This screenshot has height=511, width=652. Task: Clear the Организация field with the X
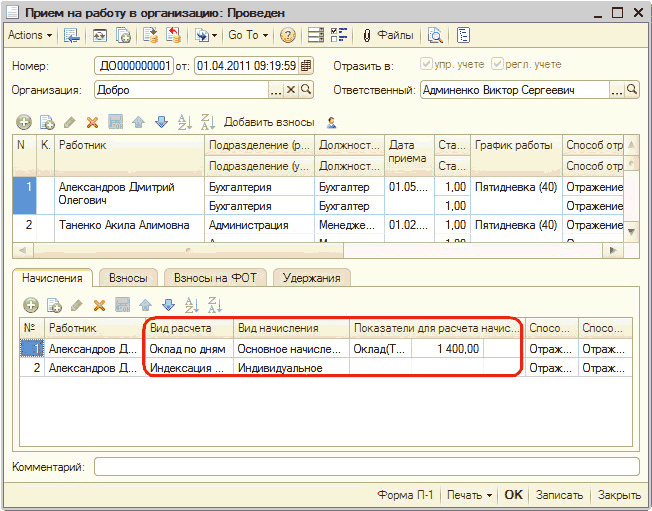tap(291, 90)
